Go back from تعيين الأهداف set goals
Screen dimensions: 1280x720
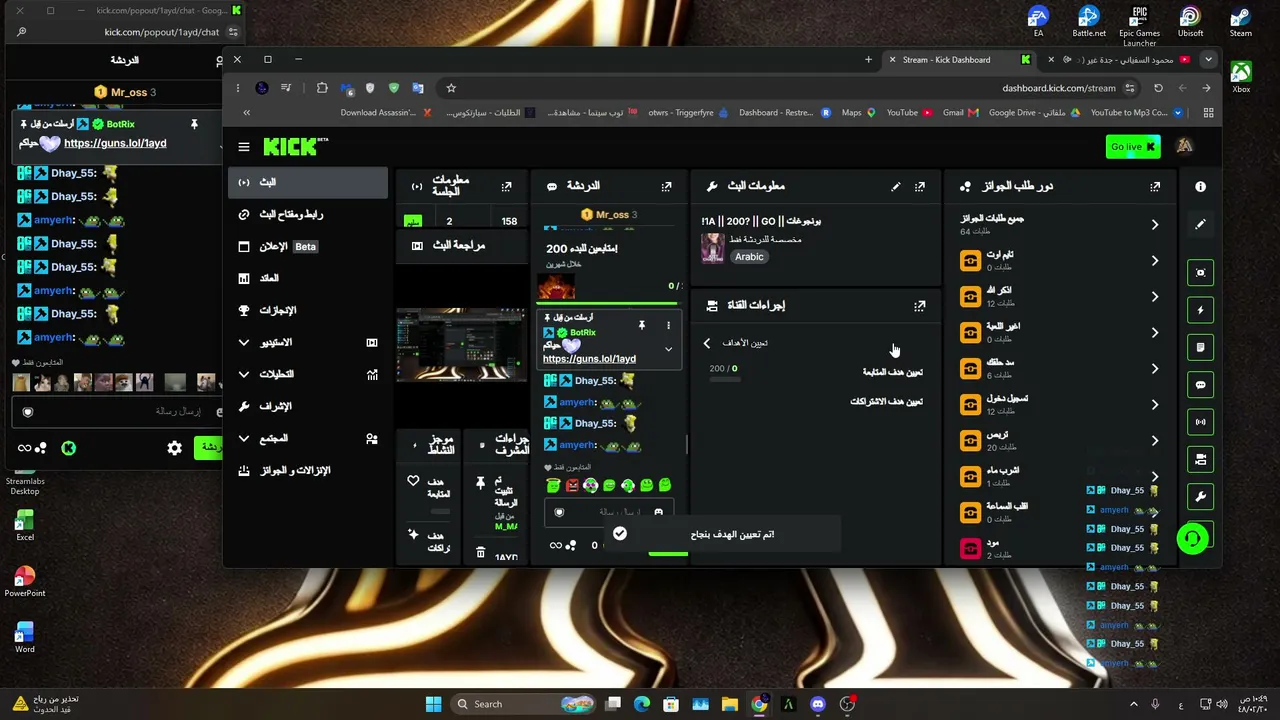click(707, 343)
